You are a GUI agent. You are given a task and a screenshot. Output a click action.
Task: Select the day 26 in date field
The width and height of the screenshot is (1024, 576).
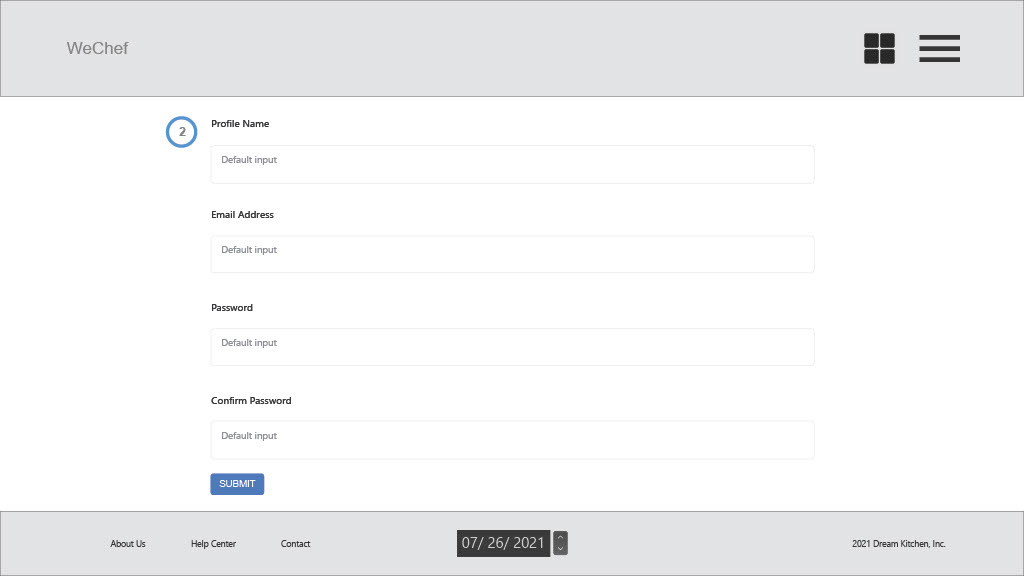pos(496,543)
